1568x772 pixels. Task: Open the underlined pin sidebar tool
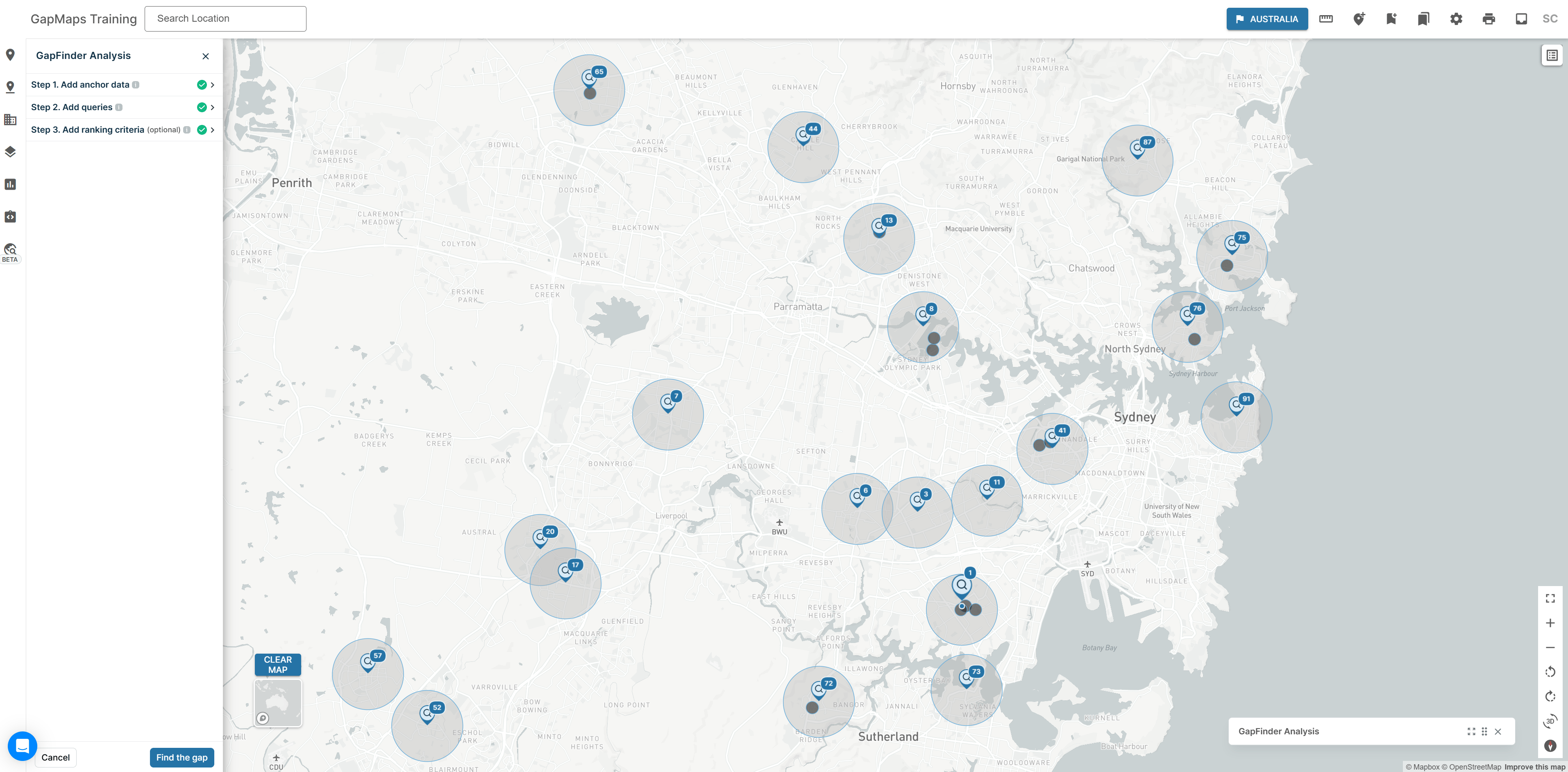pos(10,87)
